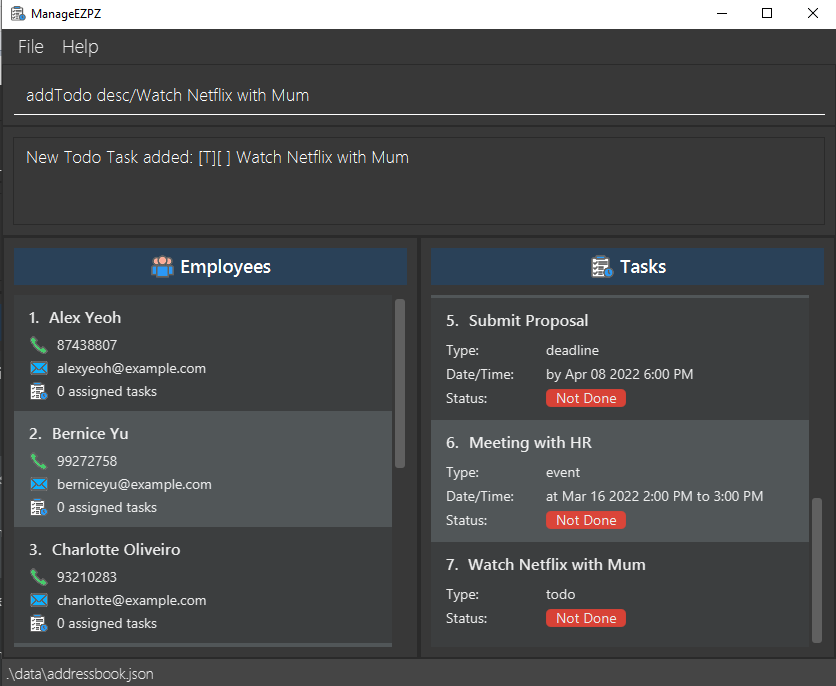
Task: Click the Tasks panel checklist icon
Action: [x=602, y=267]
